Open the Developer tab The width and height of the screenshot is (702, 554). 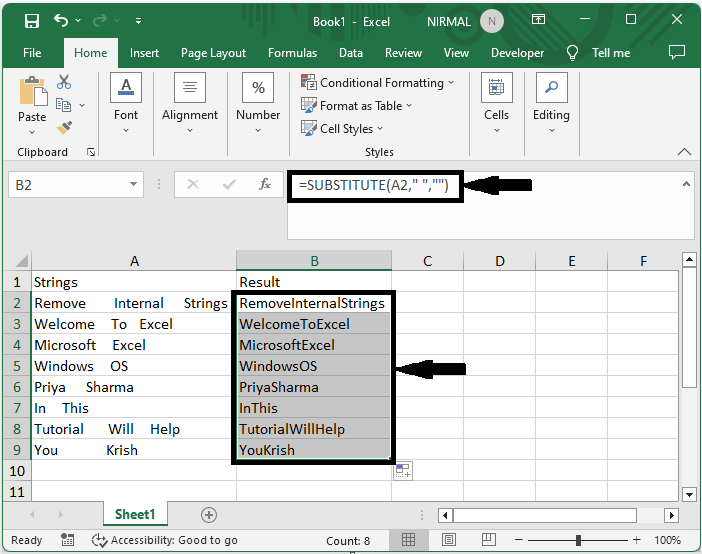pyautogui.click(x=517, y=53)
